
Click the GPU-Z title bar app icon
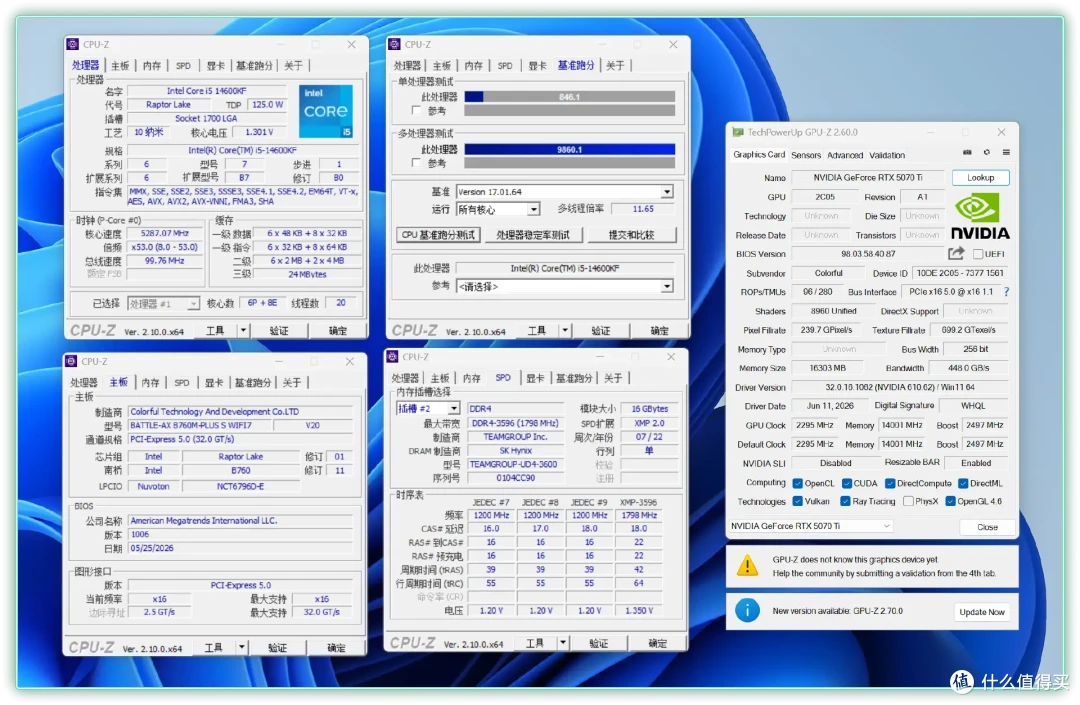coord(738,132)
